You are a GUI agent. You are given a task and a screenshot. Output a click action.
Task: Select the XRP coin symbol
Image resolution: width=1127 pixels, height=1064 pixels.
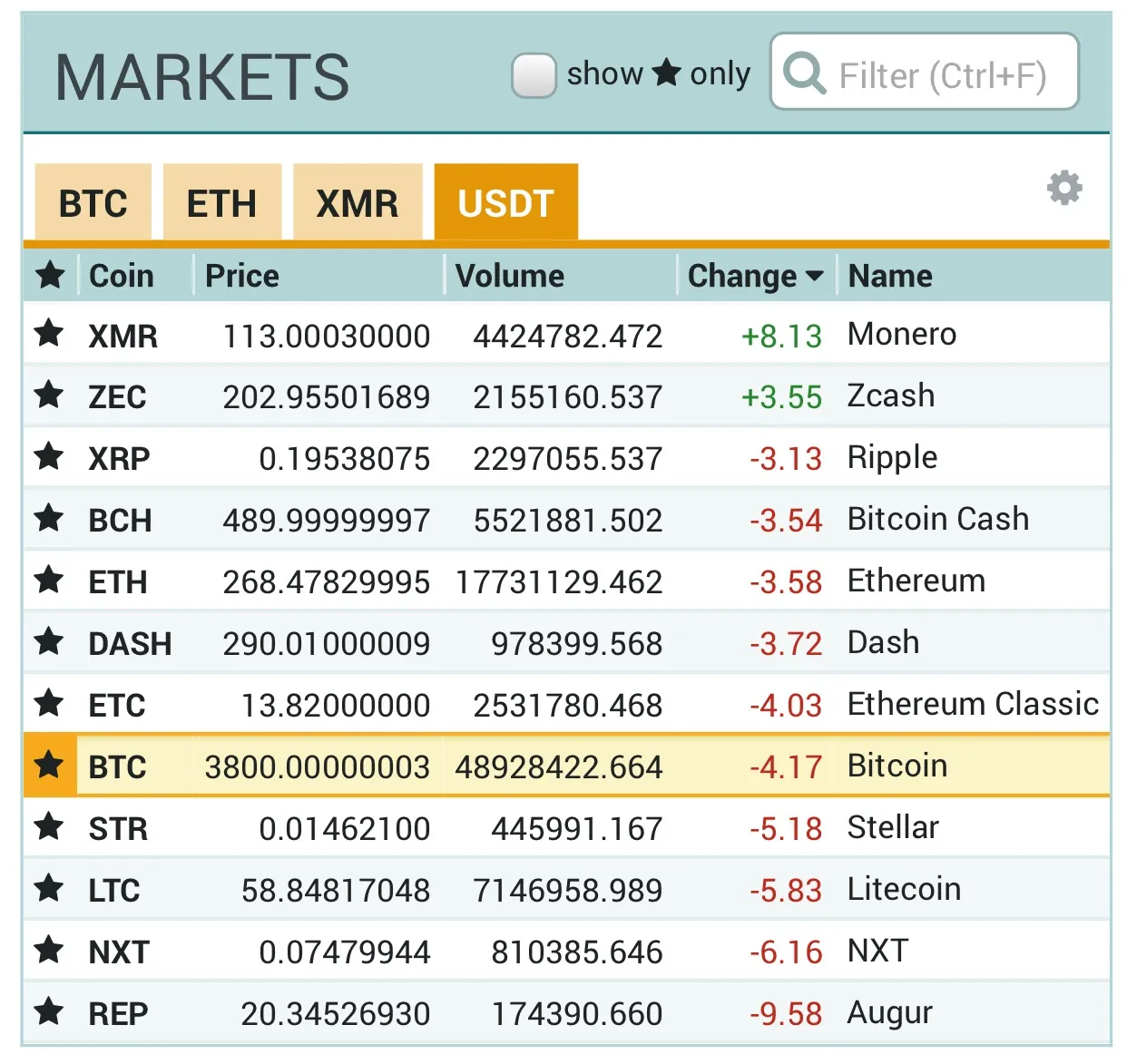(119, 459)
